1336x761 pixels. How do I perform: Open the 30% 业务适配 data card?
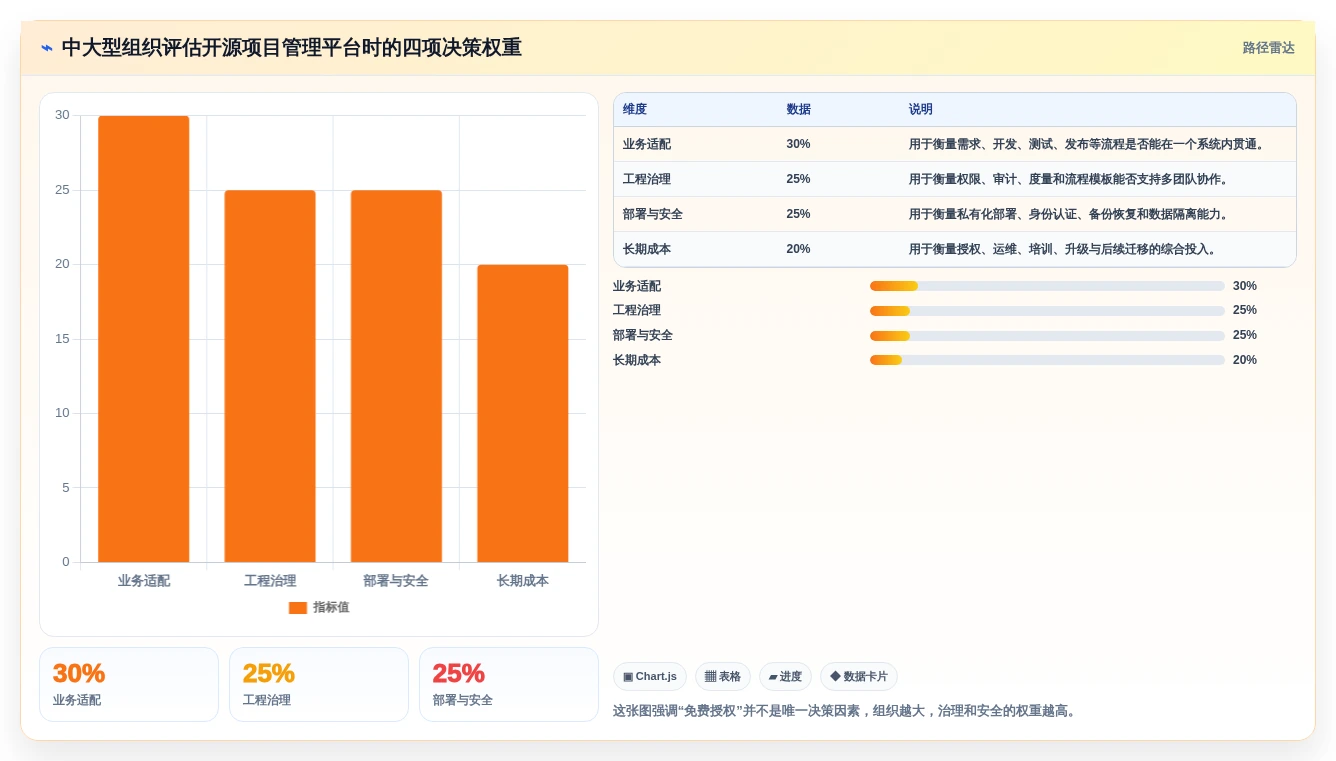(129, 684)
